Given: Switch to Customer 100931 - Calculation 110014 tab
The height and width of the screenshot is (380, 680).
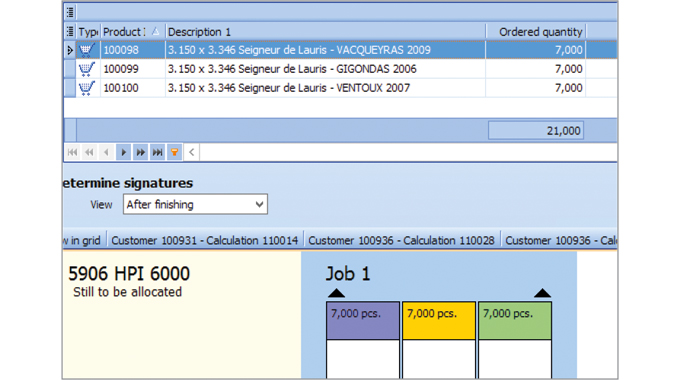Looking at the screenshot, I should click(x=205, y=240).
